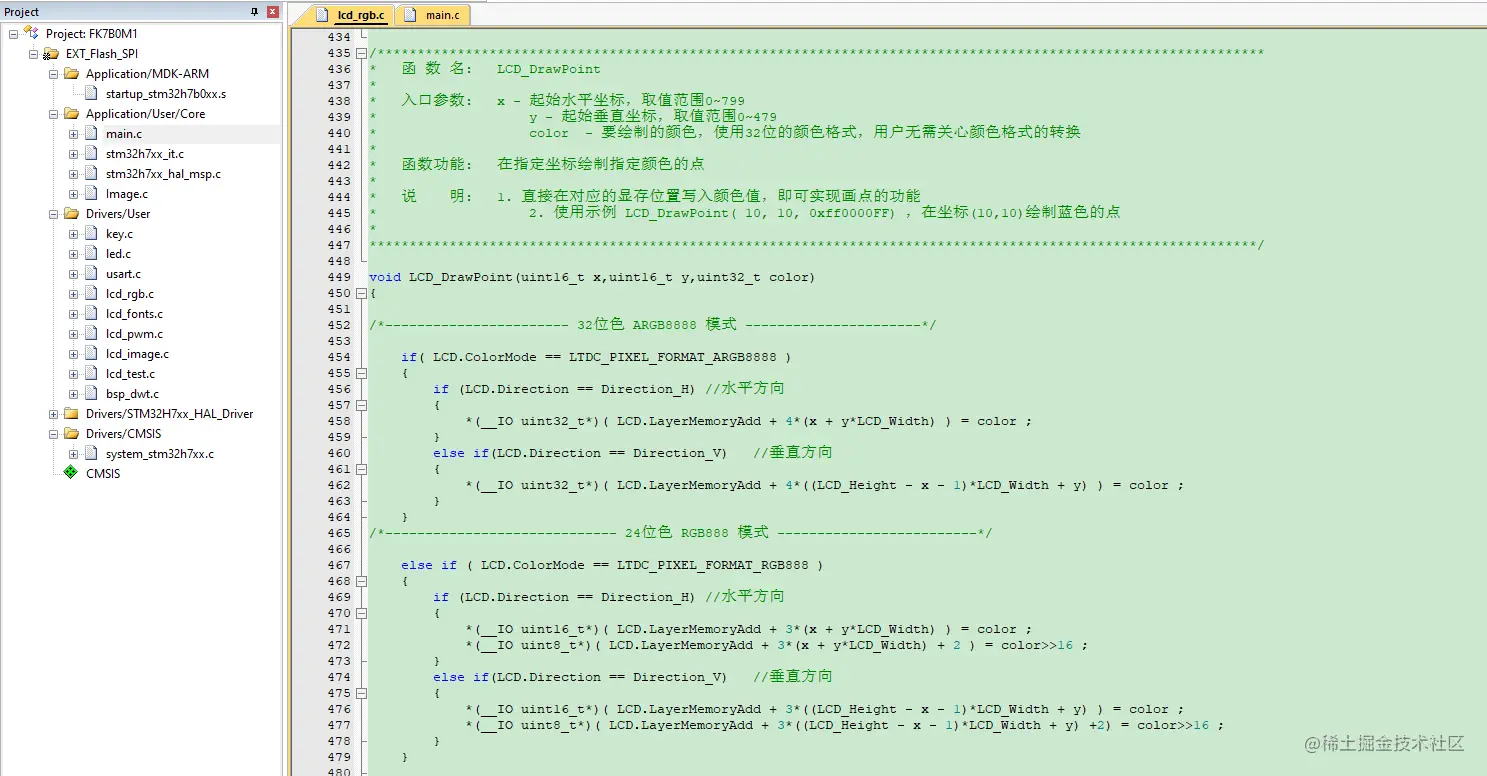Click the lcd_fonts.c file icon
Screen dimensions: 1487x776
(x=90, y=314)
